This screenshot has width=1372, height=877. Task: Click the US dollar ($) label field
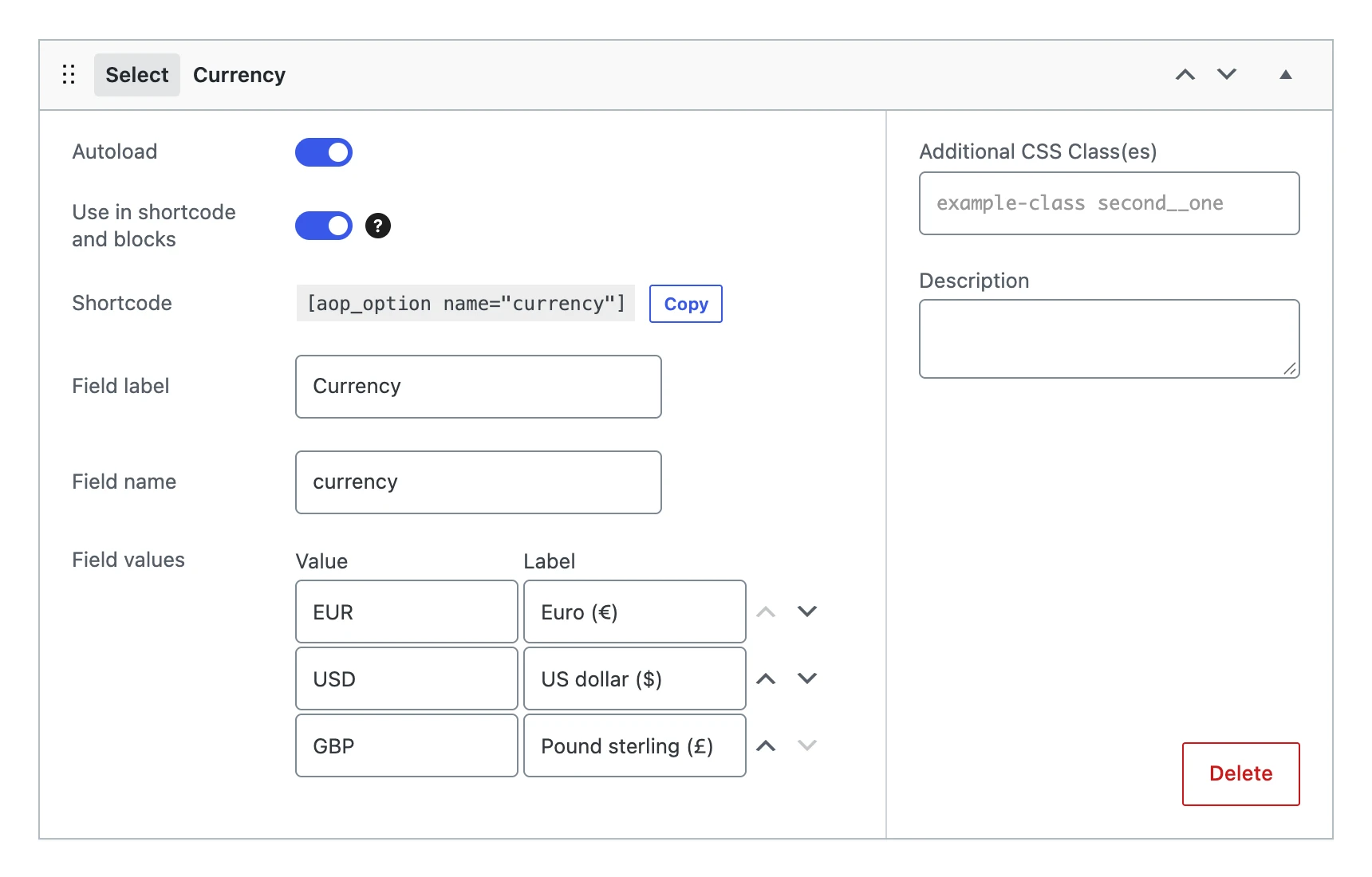[x=635, y=678]
